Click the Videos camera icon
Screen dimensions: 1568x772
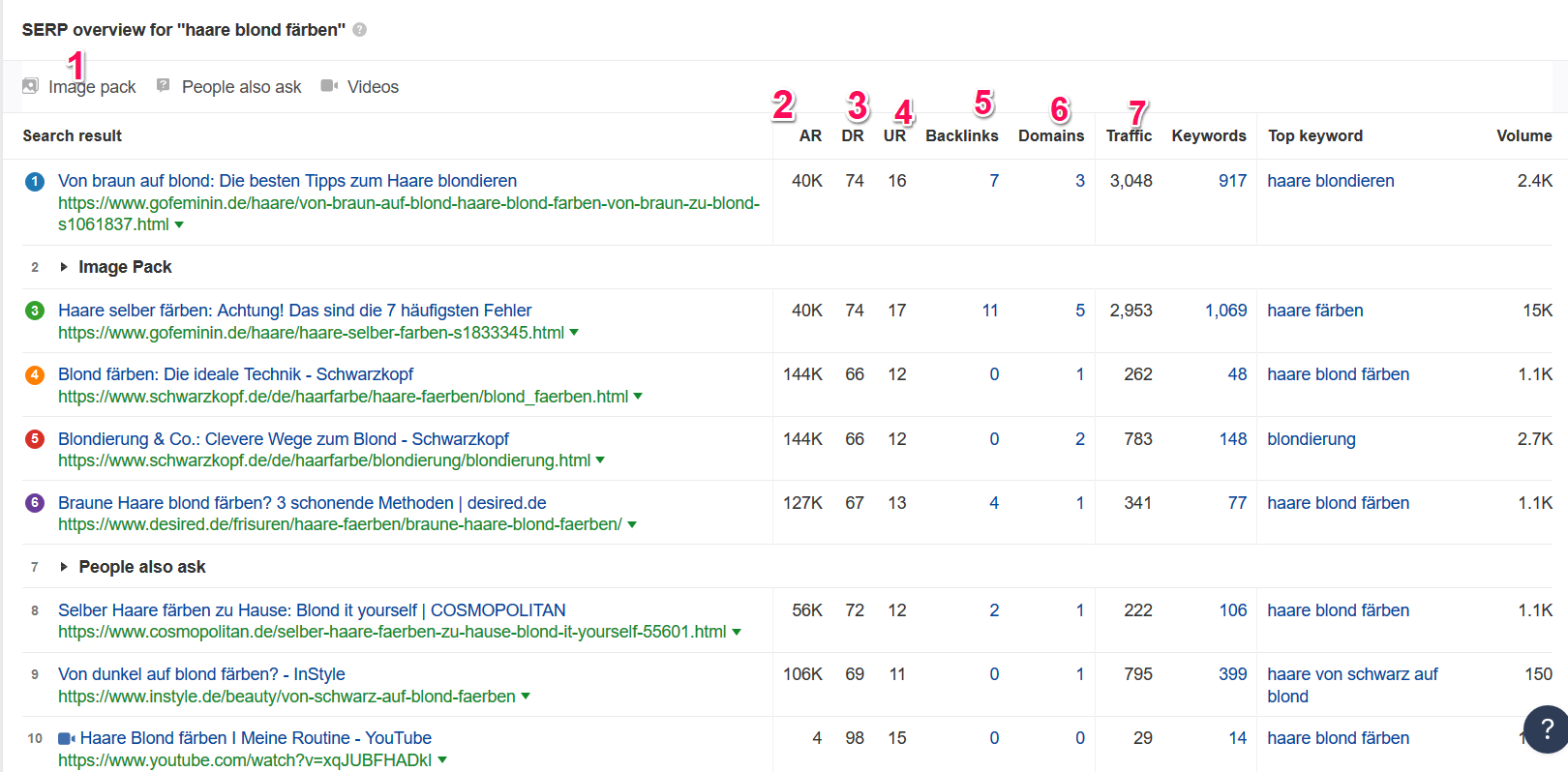[x=329, y=86]
